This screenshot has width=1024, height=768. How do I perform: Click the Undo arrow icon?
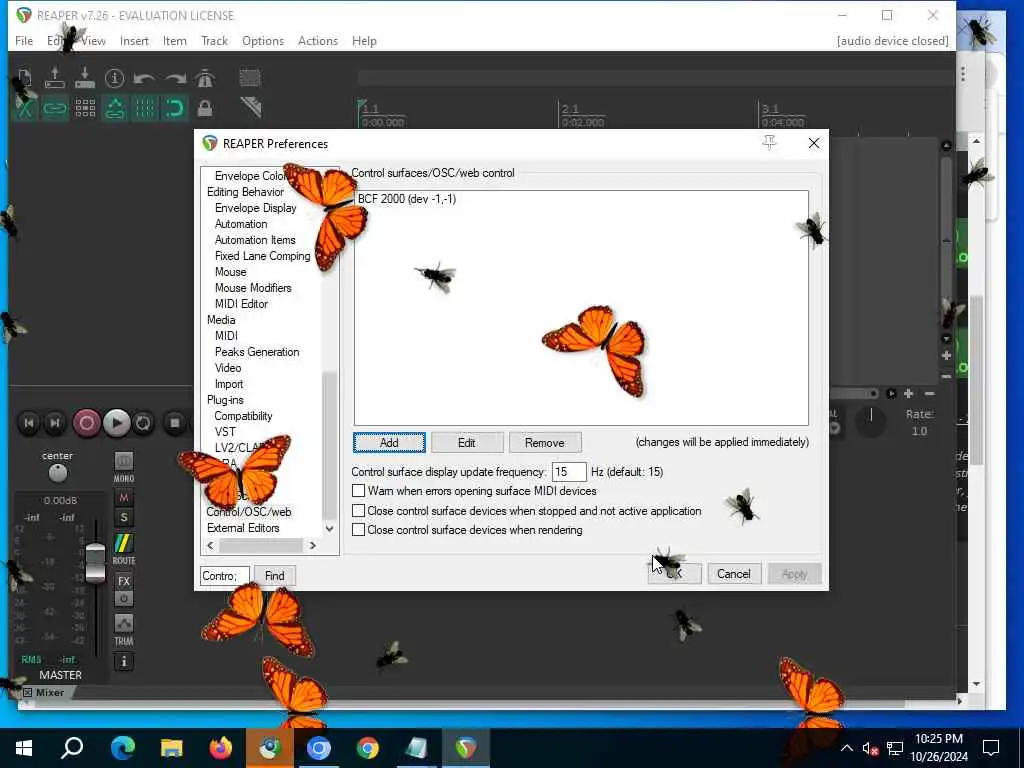pos(144,78)
